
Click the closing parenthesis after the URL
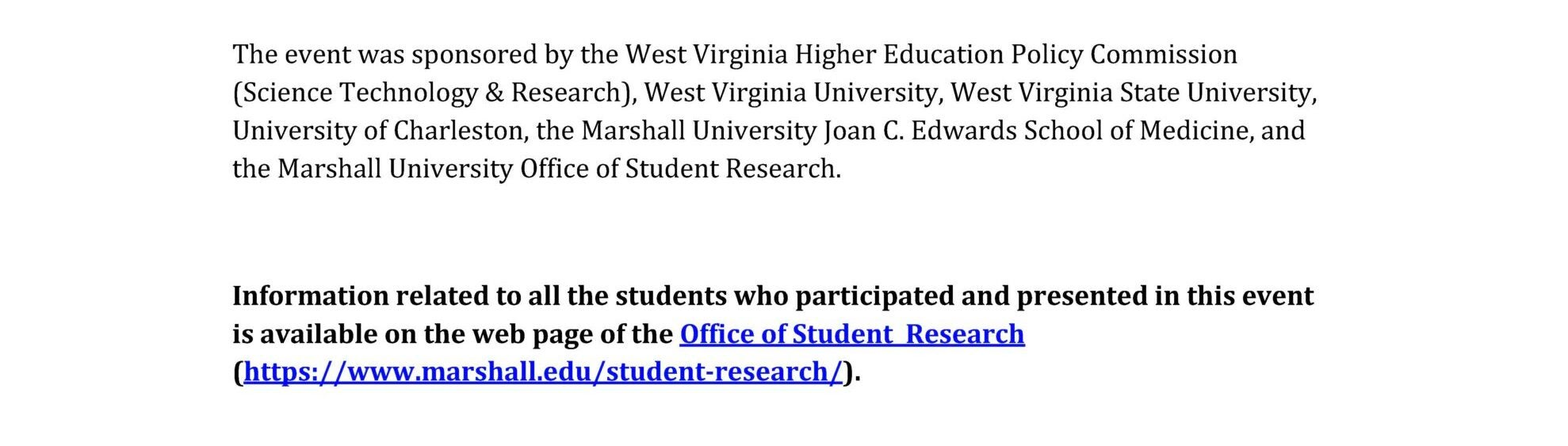click(x=848, y=372)
